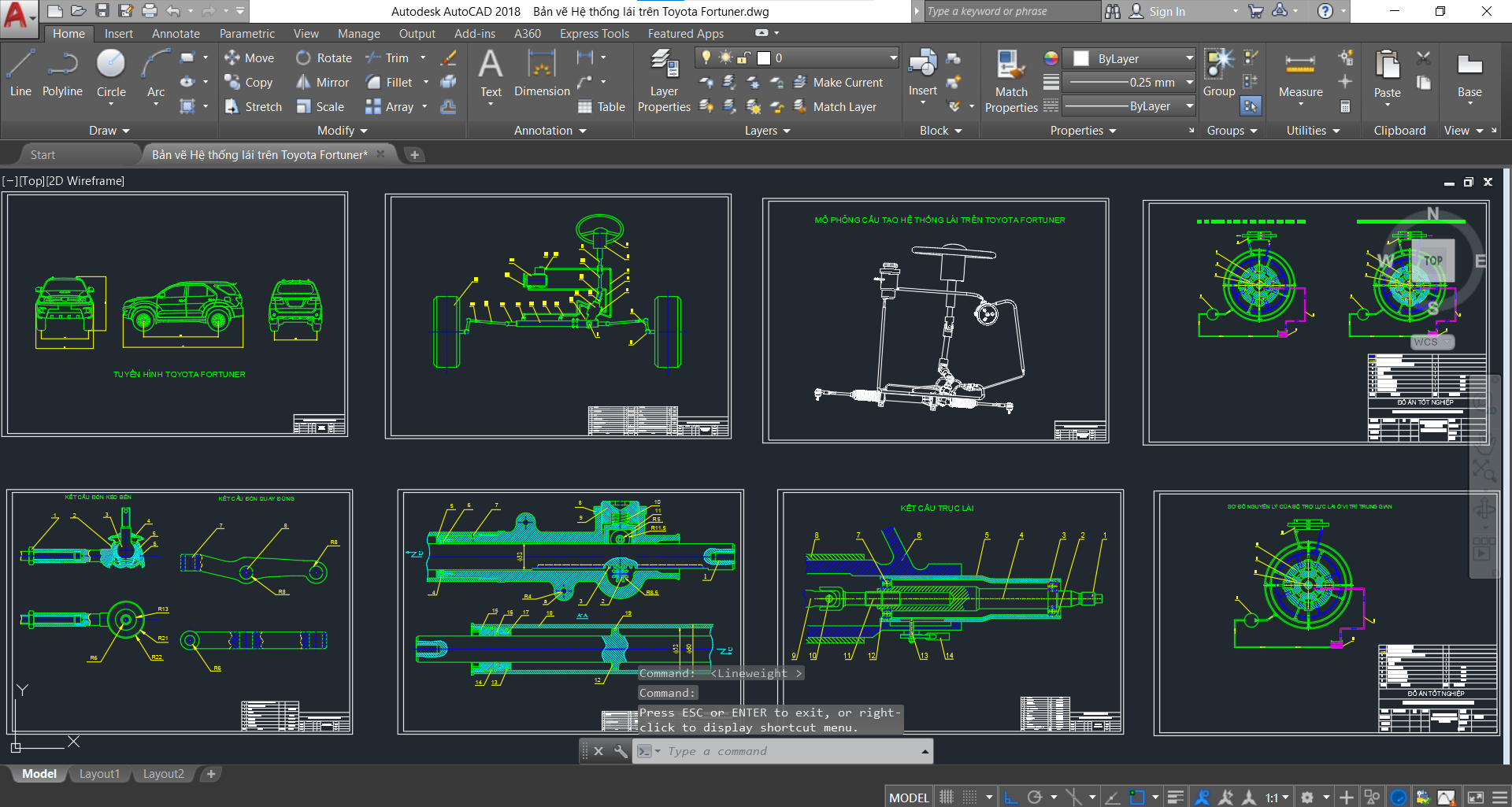Image resolution: width=1512 pixels, height=807 pixels.
Task: Open a new drawing tab
Action: coord(414,155)
